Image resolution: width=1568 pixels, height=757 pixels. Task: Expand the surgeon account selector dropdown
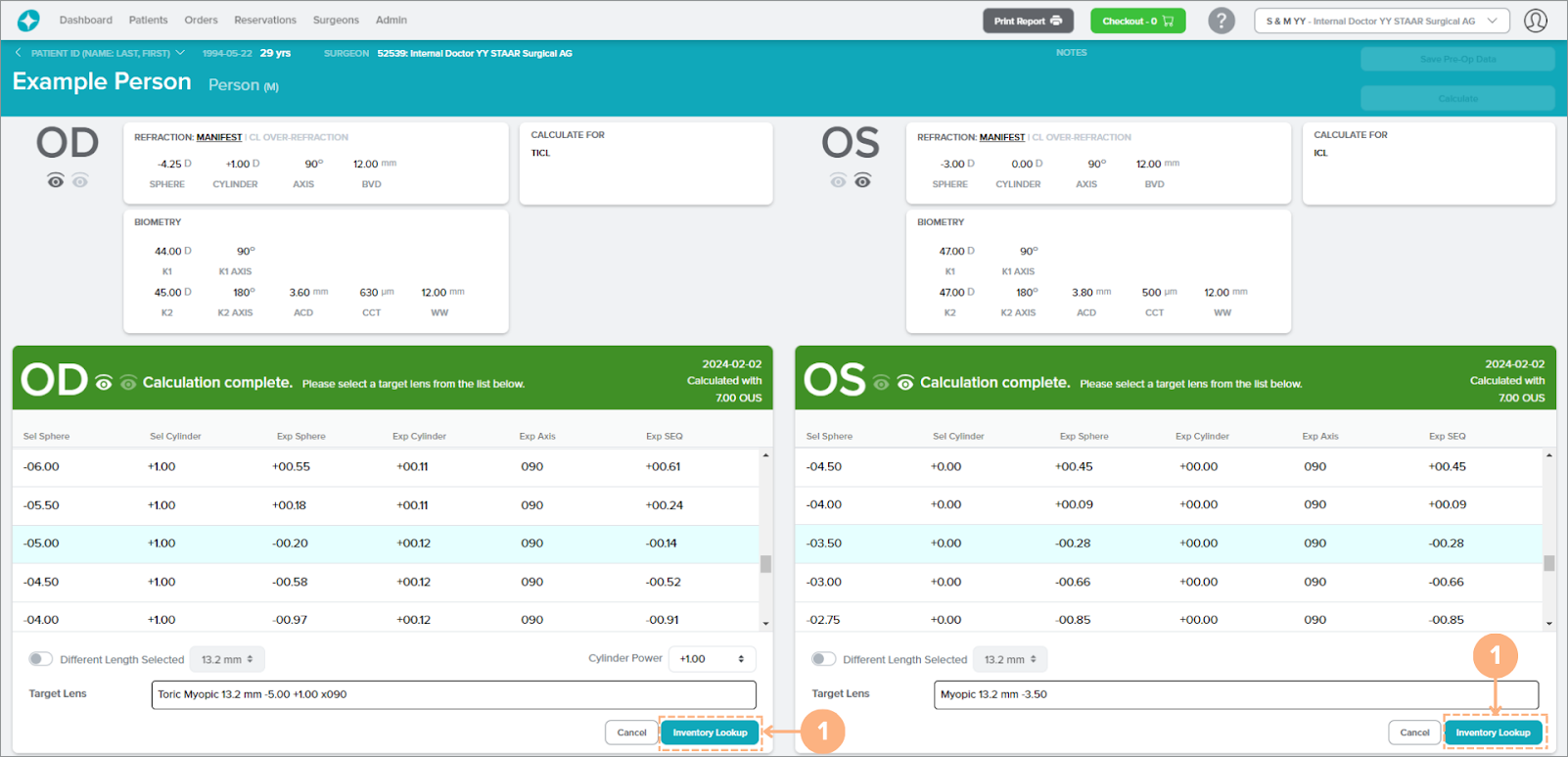[1381, 21]
